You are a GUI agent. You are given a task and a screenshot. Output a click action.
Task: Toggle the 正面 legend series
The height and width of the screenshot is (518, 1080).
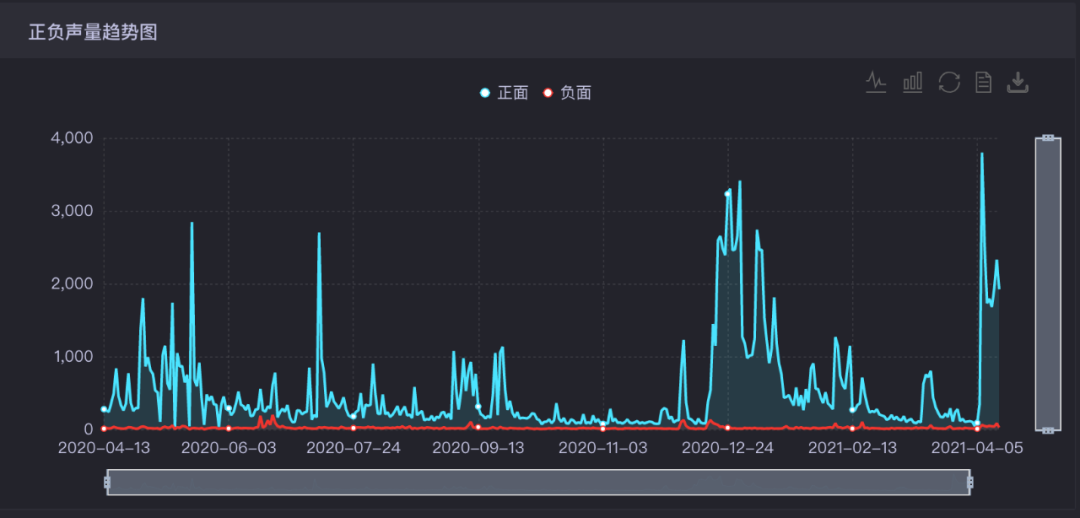coord(504,93)
